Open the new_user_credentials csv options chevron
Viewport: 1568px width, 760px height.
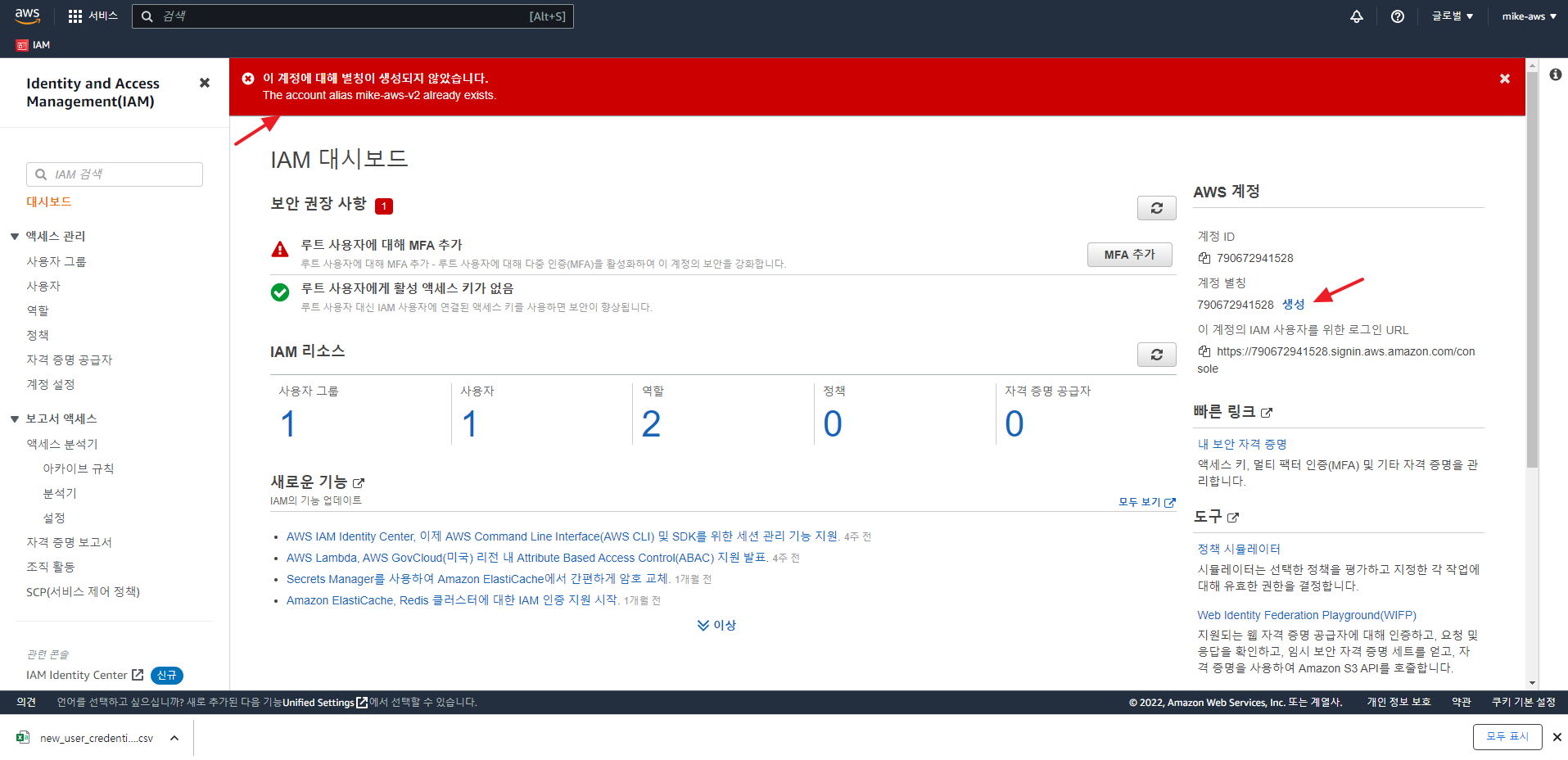pyautogui.click(x=174, y=738)
